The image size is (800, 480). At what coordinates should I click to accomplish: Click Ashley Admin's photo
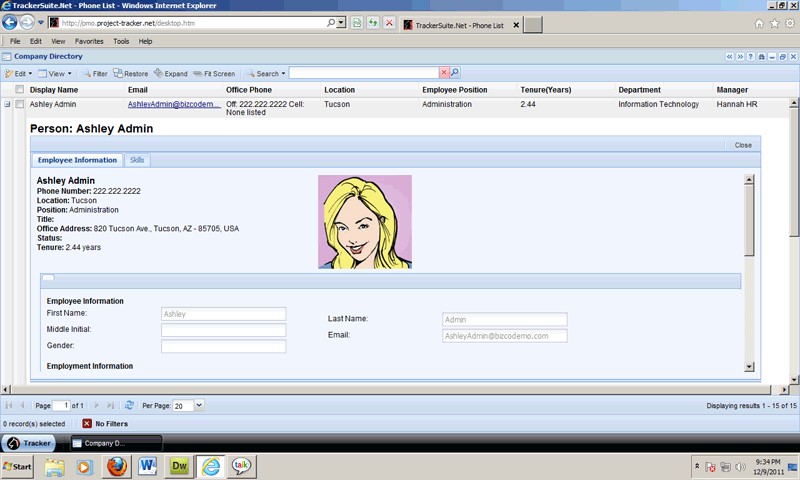(x=365, y=222)
